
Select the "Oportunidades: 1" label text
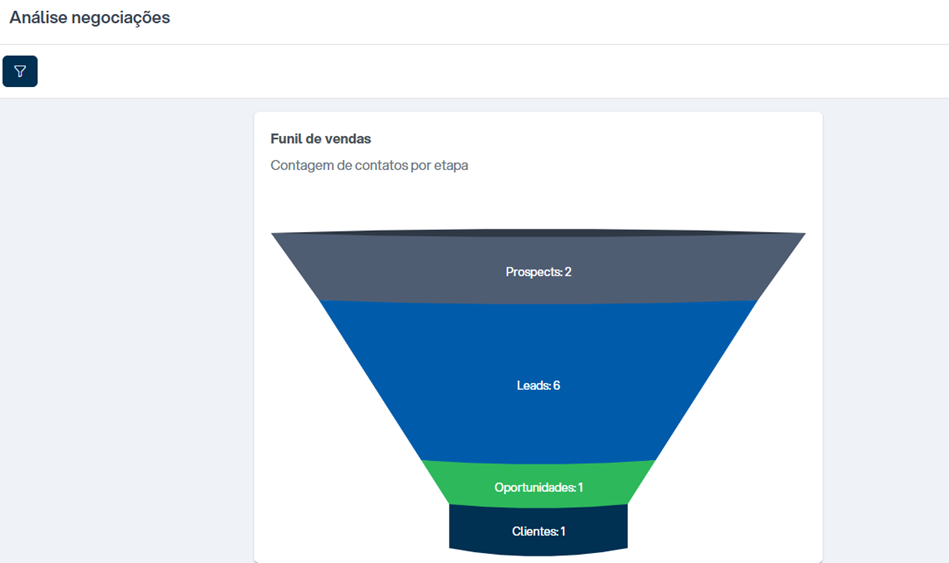538,487
